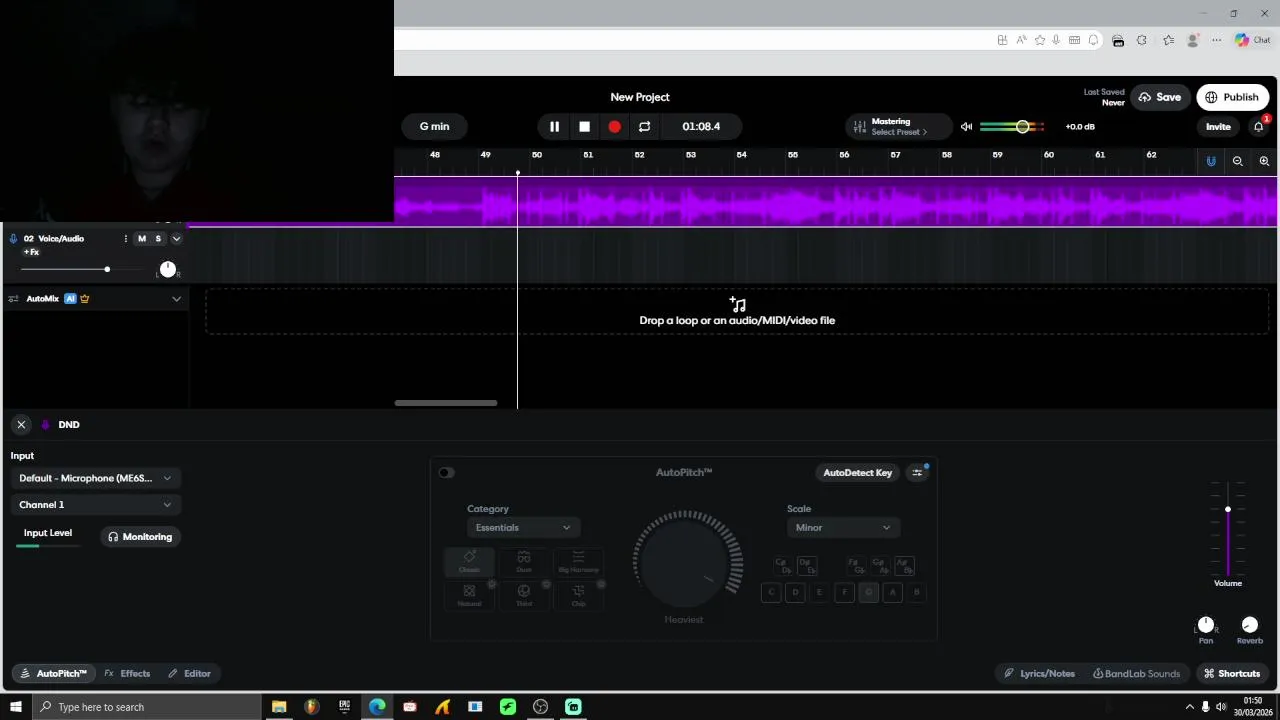Open Voice/Audio track options menu
This screenshot has width=1280, height=720.
[125, 239]
